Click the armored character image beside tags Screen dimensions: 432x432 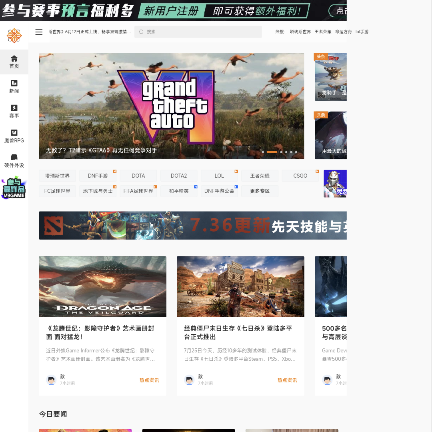point(335,184)
